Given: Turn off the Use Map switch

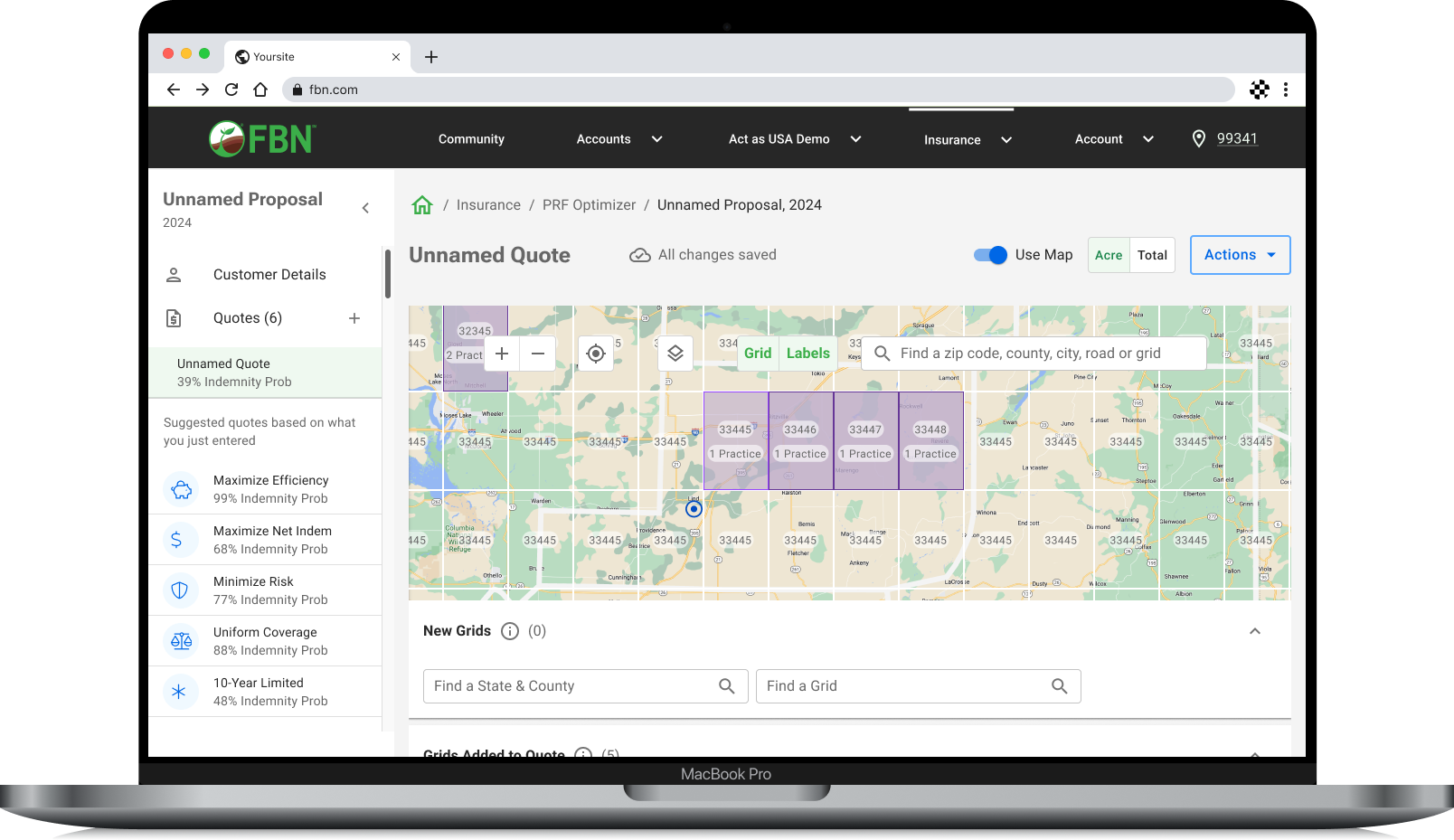Looking at the screenshot, I should 990,255.
